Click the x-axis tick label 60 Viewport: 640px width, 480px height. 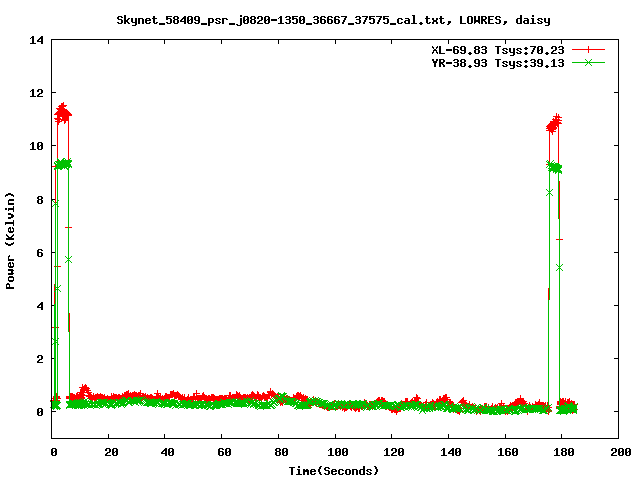(224, 452)
